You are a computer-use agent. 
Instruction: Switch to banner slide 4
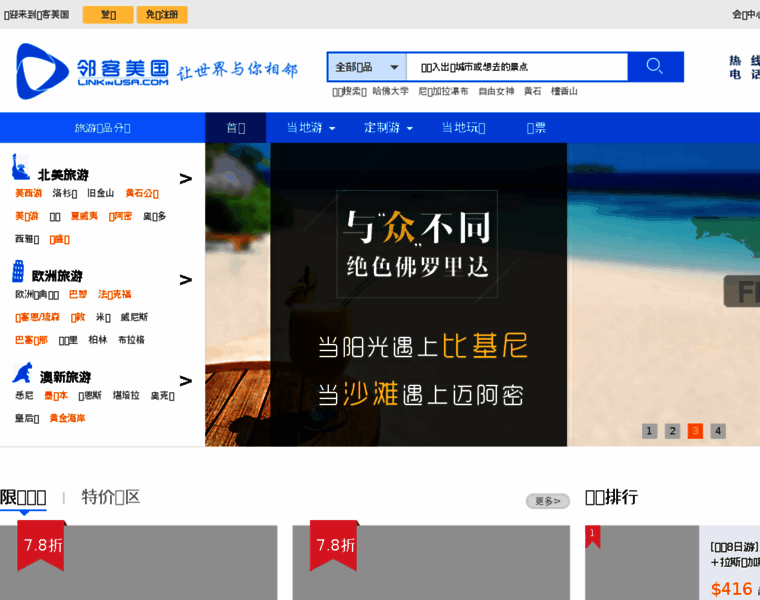(718, 431)
